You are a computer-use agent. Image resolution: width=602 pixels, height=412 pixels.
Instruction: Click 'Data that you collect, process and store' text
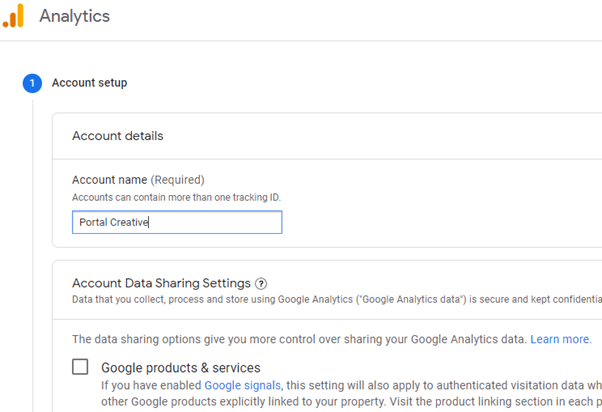pos(337,299)
